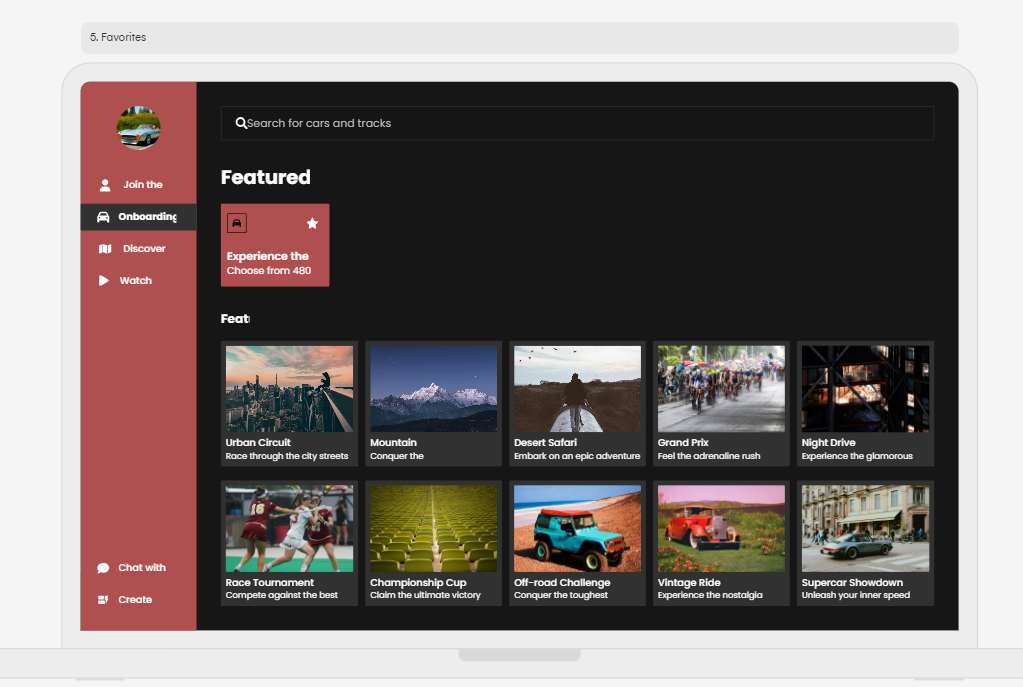
Task: Click the car icon beside Onboarding
Action: click(x=103, y=217)
